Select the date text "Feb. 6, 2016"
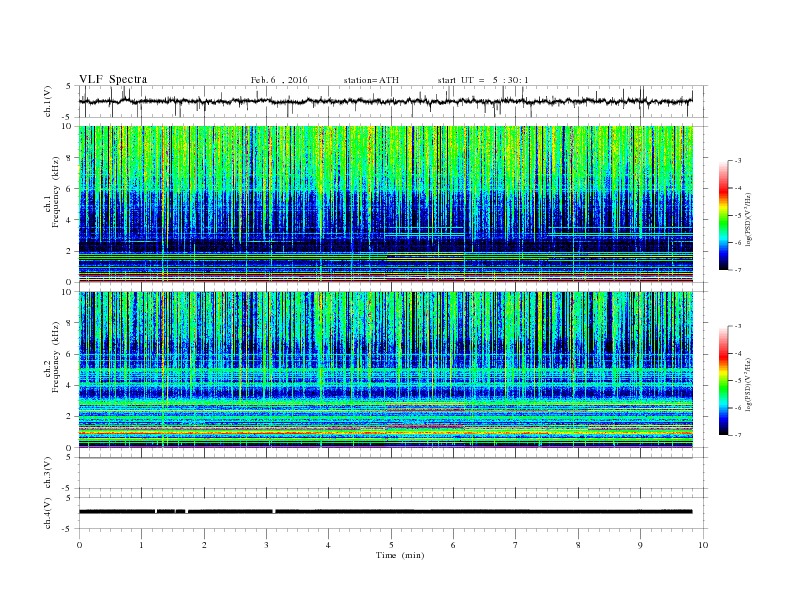This screenshot has width=792, height=612. pyautogui.click(x=279, y=80)
